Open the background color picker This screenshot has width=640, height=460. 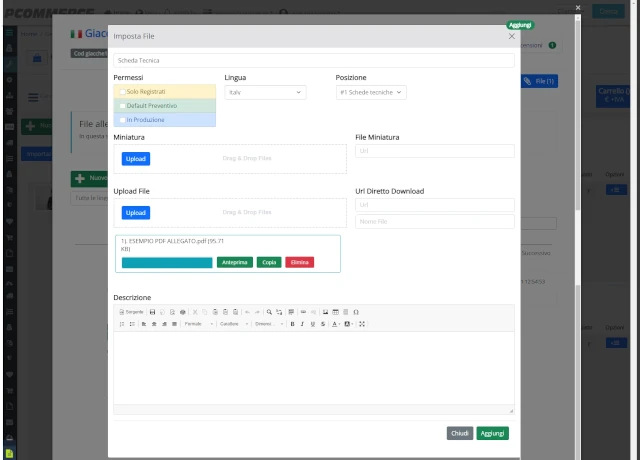pos(348,324)
